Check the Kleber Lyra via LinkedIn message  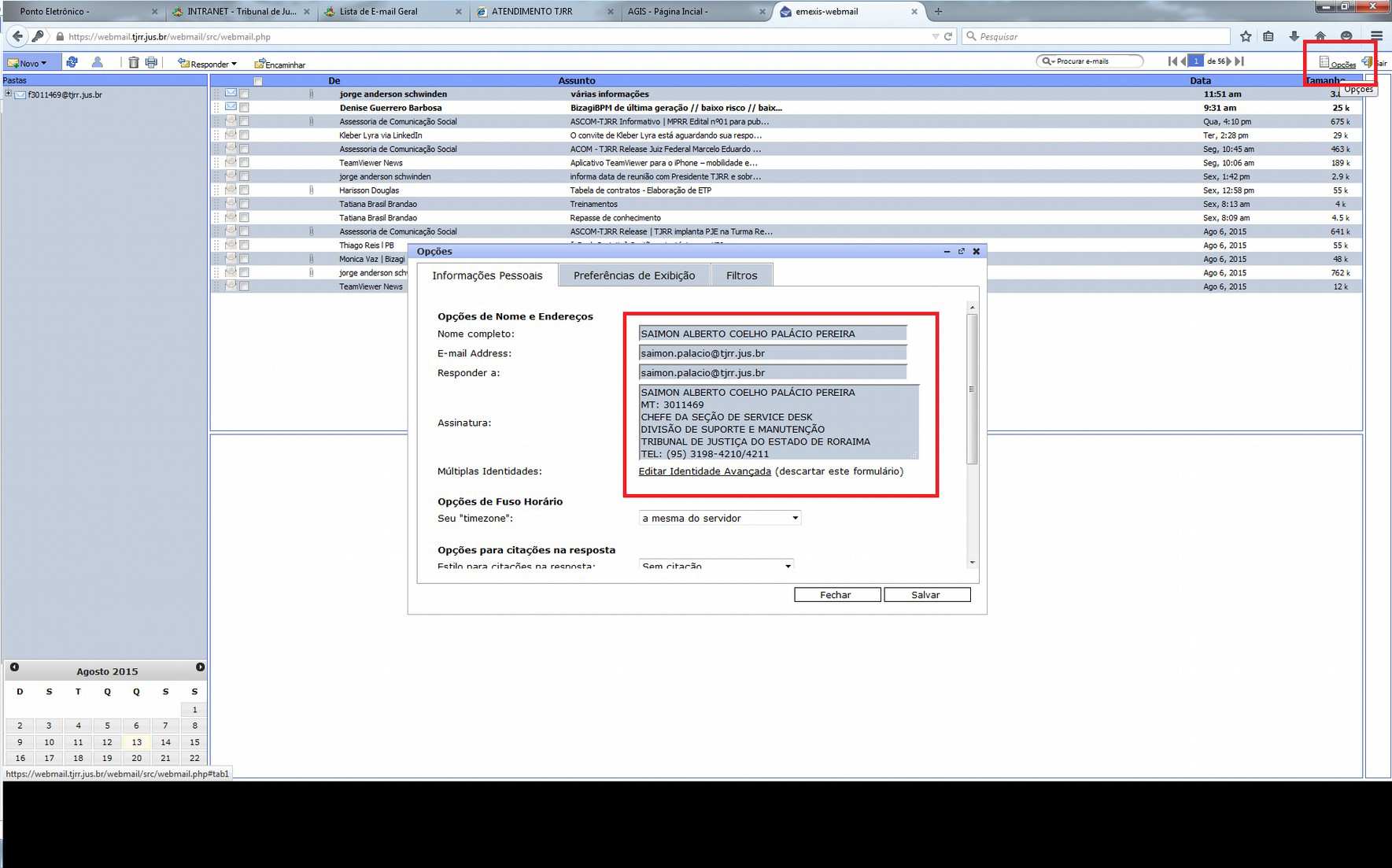[x=244, y=135]
